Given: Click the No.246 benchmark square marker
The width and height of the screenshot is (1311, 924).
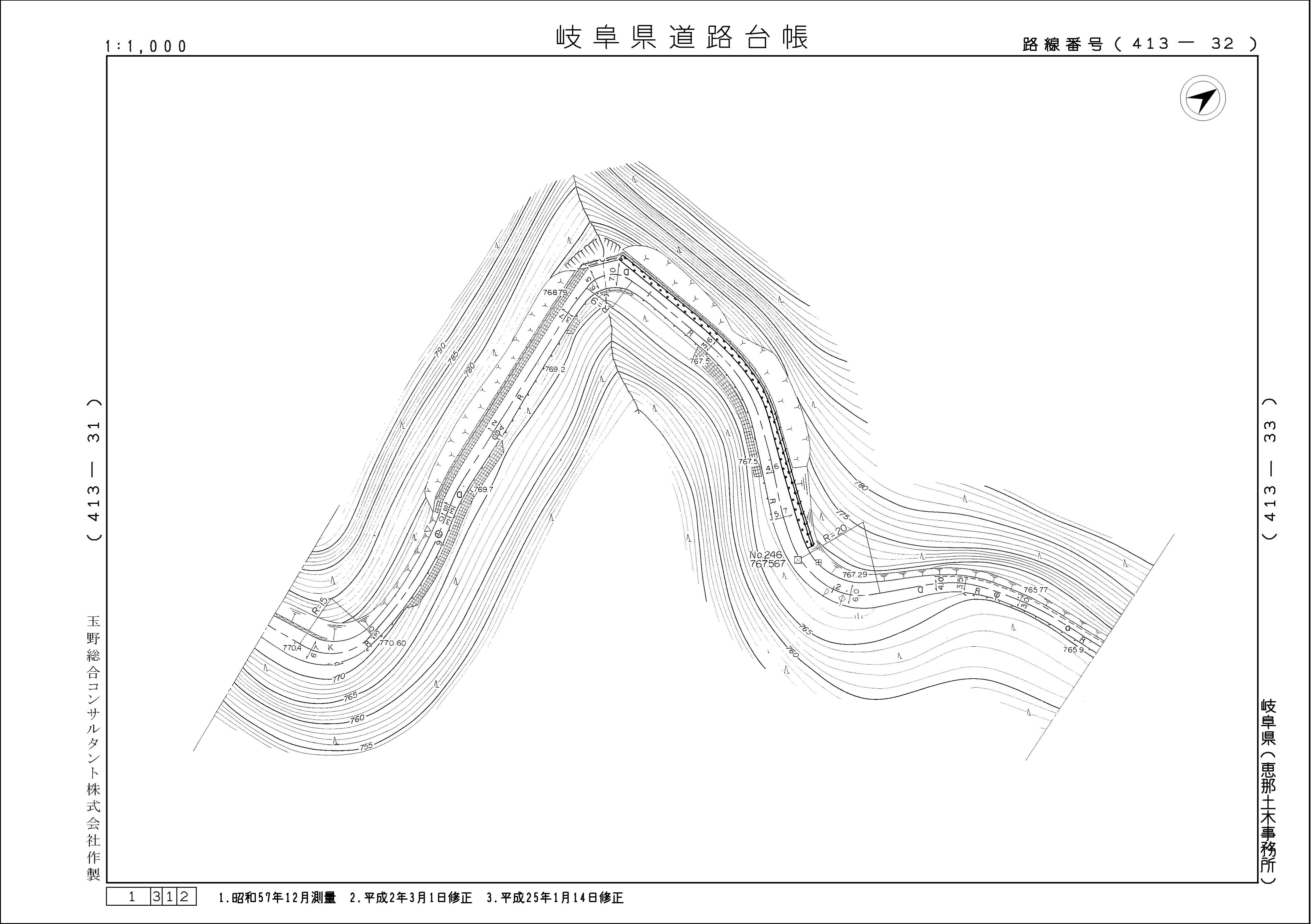Looking at the screenshot, I should [x=798, y=560].
